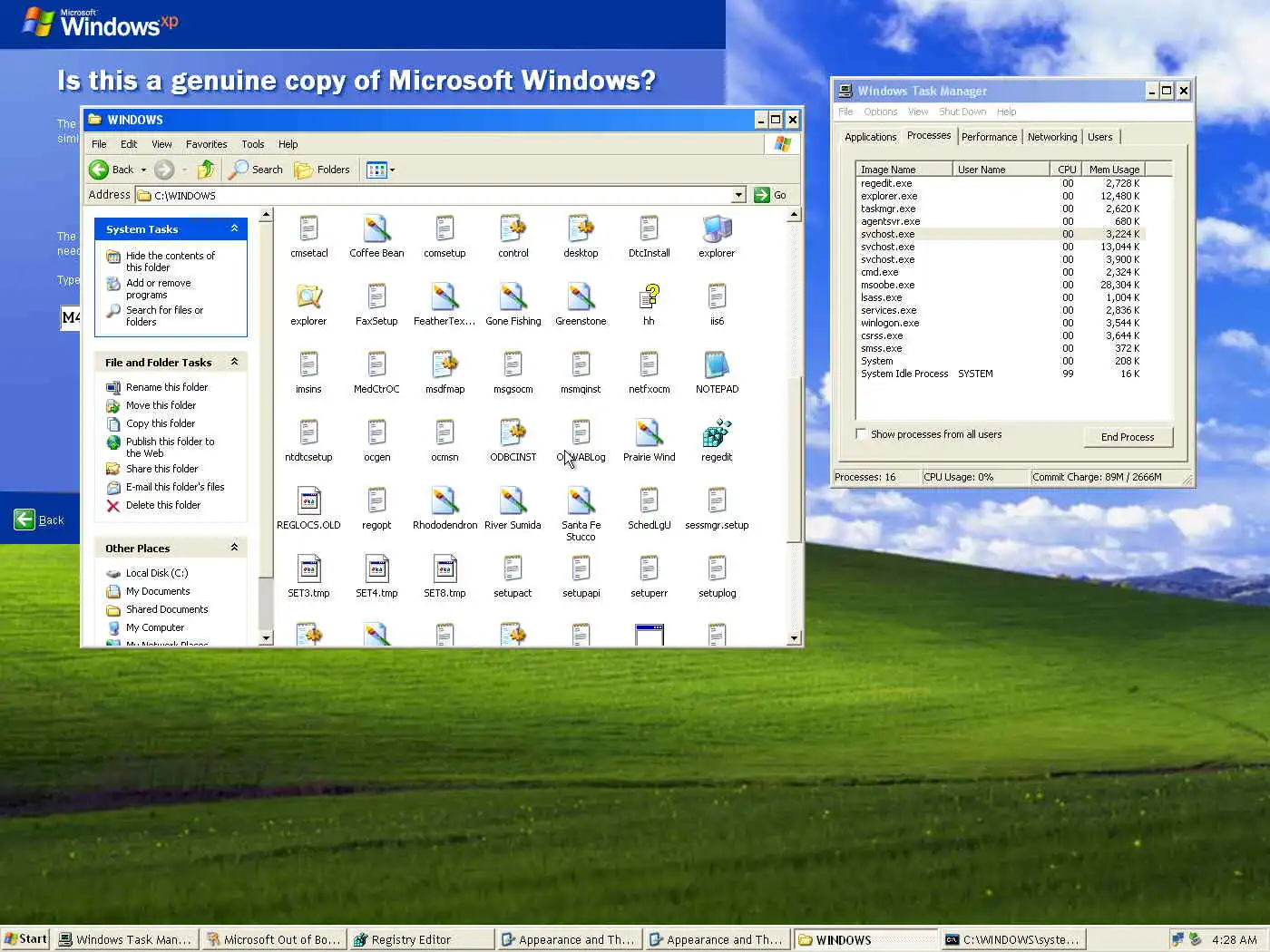1270x952 pixels.
Task: Collapse the System Tasks panel
Action: [x=234, y=228]
